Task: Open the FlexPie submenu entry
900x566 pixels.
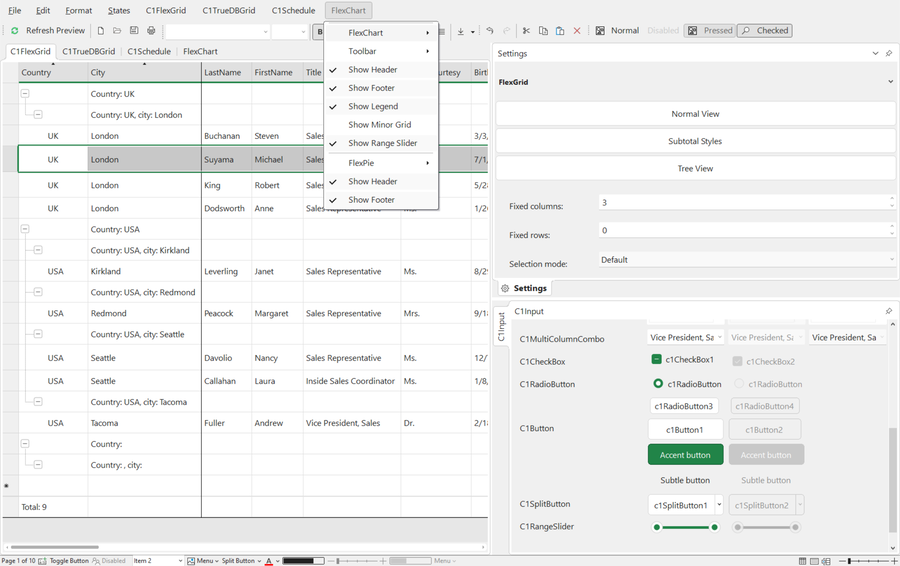Action: click(x=381, y=163)
